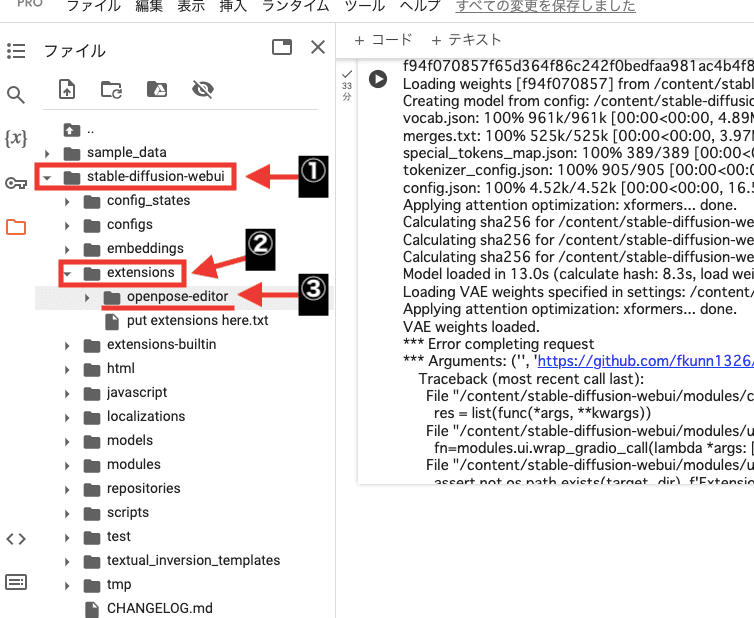The width and height of the screenshot is (754, 618).
Task: Select the openpose-editor folder name
Action: 177,297
